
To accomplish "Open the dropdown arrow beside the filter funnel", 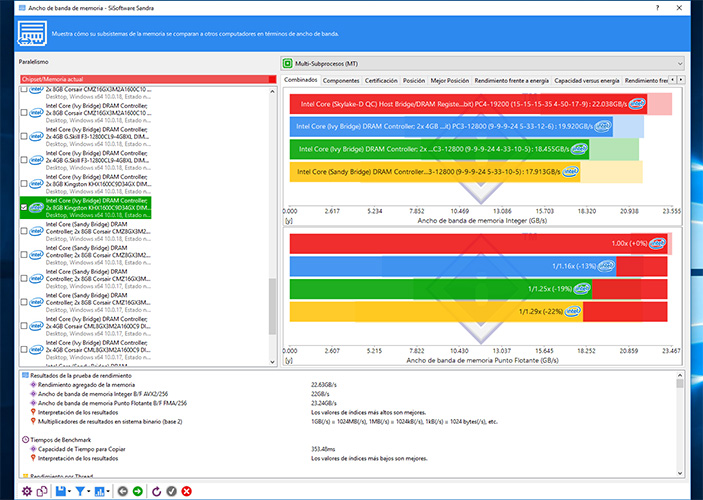I will coord(89,491).
